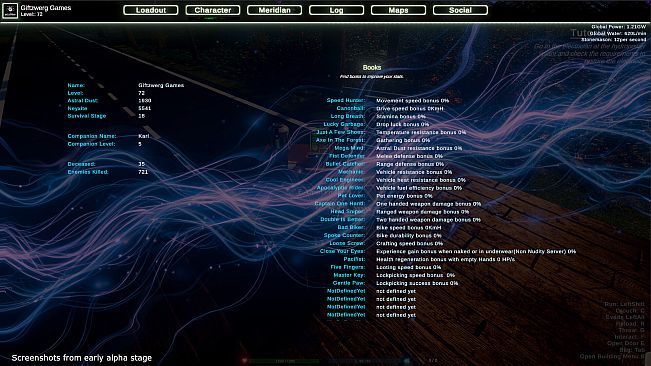The width and height of the screenshot is (651, 366).
Task: Open the Meridian tab
Action: click(x=274, y=10)
